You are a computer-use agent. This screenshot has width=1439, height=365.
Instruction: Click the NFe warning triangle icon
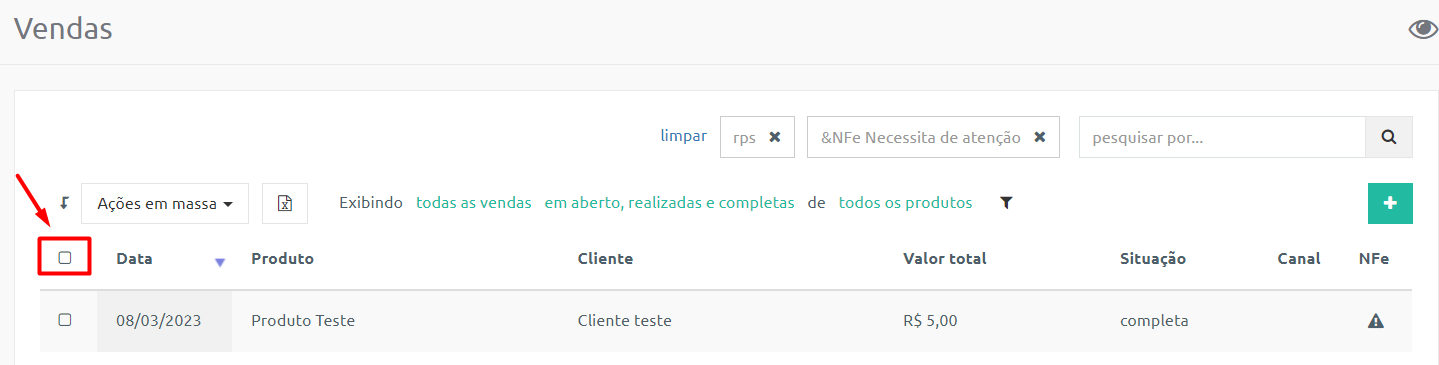pyautogui.click(x=1375, y=321)
